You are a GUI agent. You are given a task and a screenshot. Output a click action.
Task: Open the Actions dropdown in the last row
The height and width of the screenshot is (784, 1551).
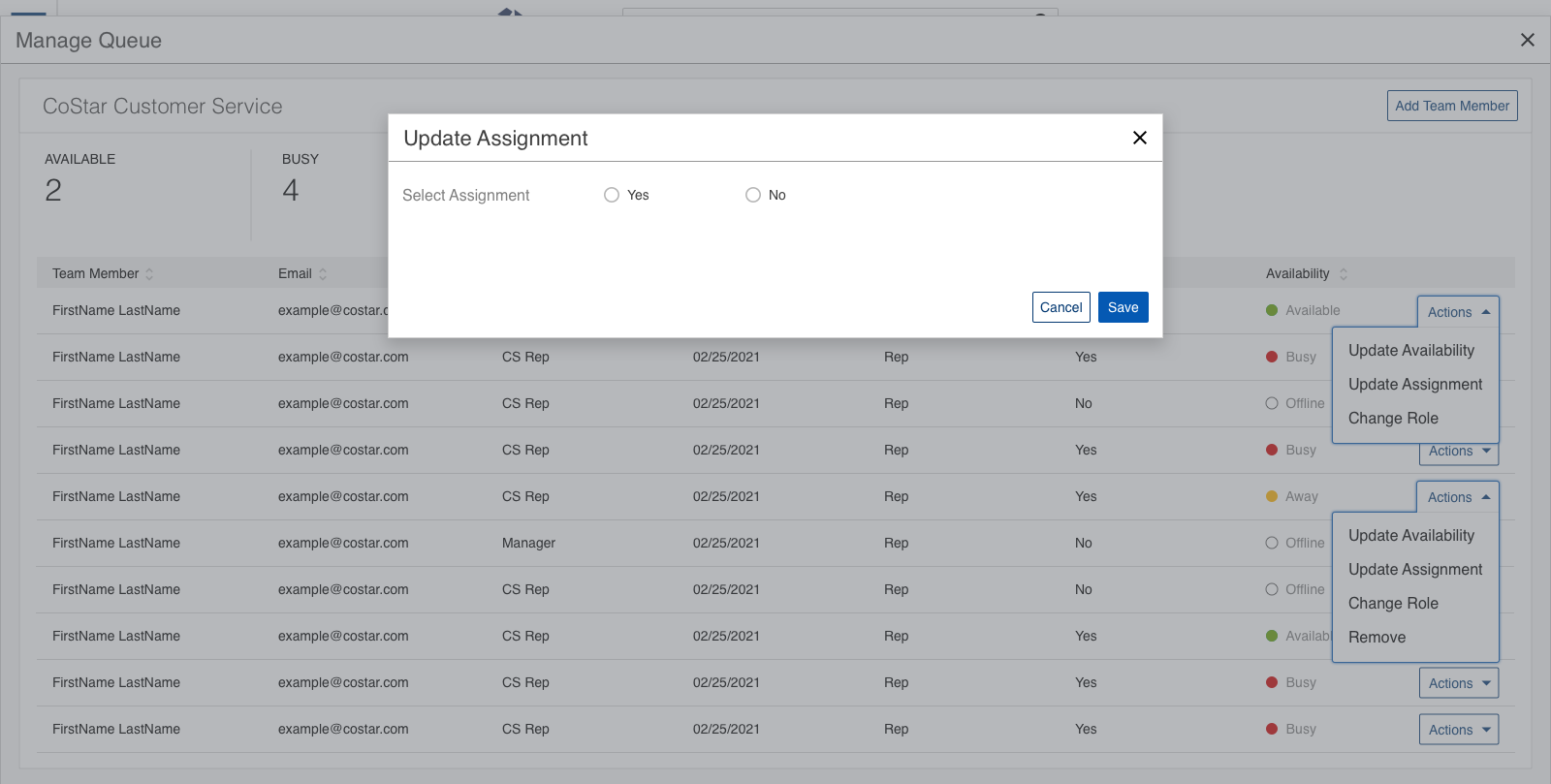pos(1458,730)
